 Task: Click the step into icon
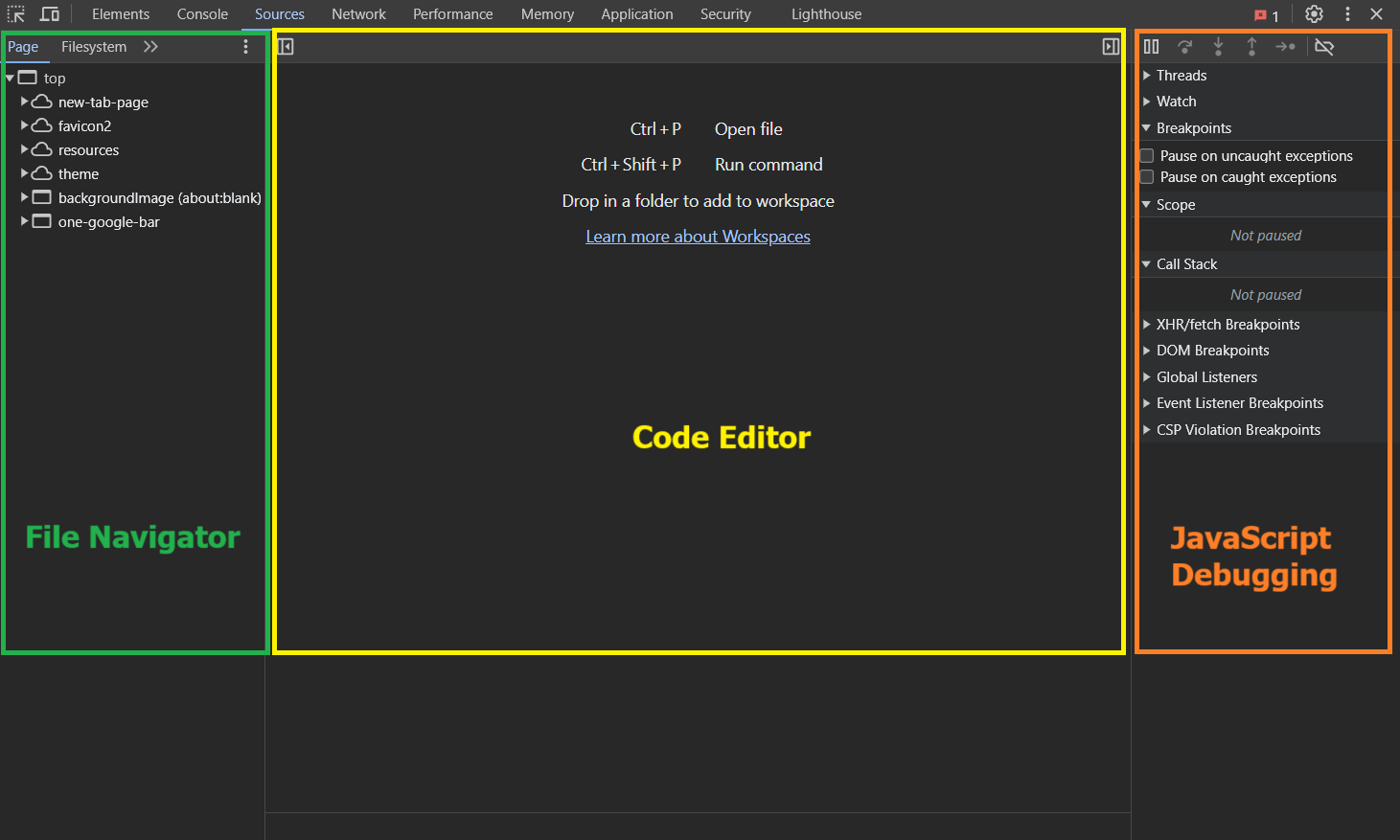coord(1218,47)
